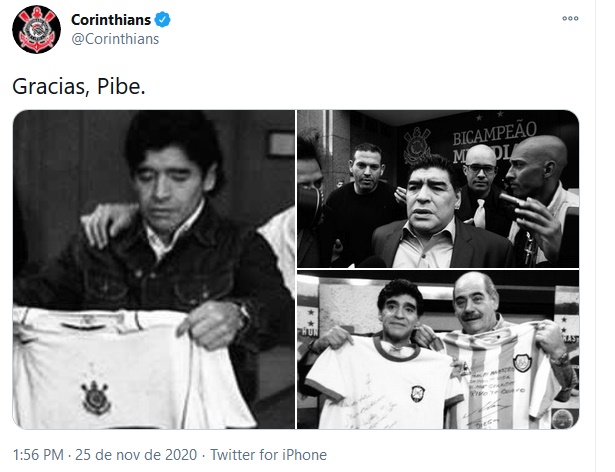The height and width of the screenshot is (472, 615).
Task: Click Corinthians crest on the white shirt
Action: 95,397
